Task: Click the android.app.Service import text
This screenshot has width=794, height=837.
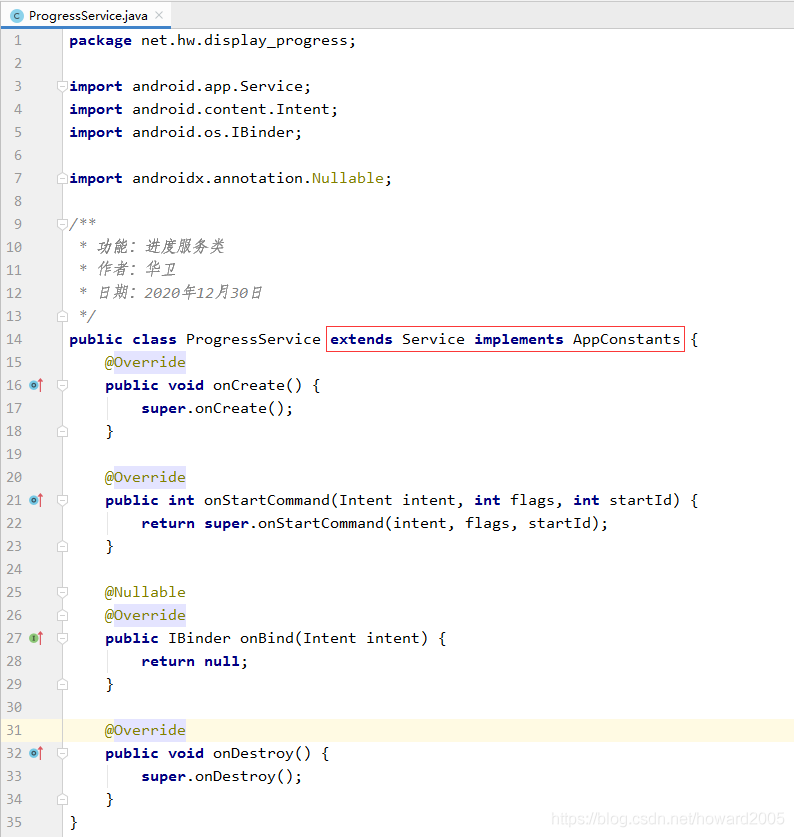Action: [x=218, y=86]
